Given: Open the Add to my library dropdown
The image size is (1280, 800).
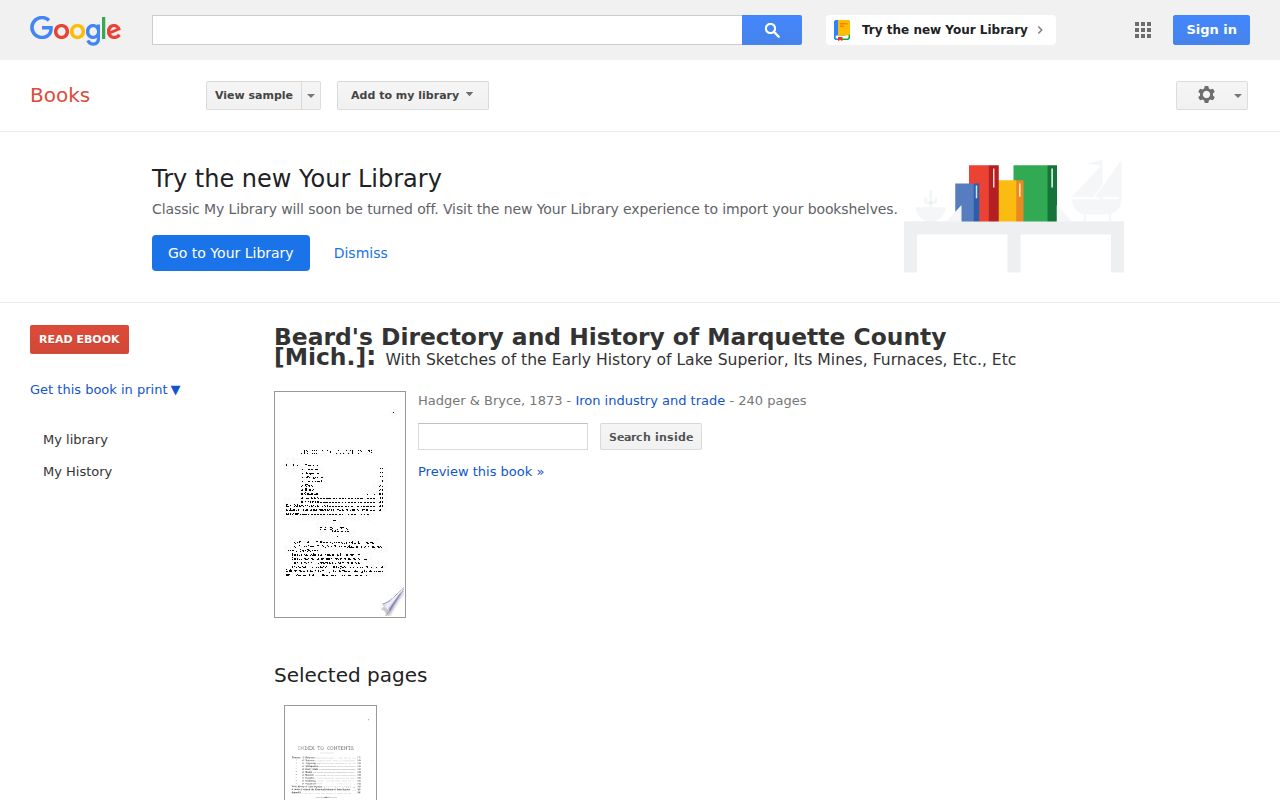Looking at the screenshot, I should click(x=412, y=95).
